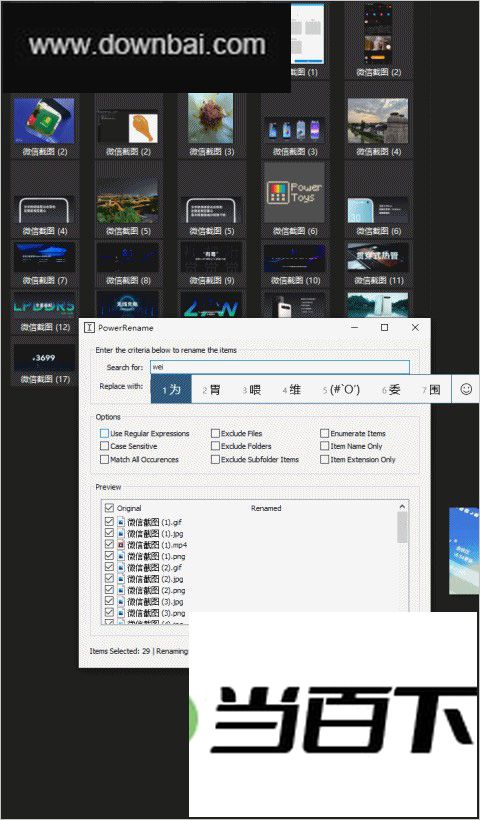The width and height of the screenshot is (480, 820).
Task: Select 微信截图 (1).png filename in preview
Action: (x=156, y=556)
